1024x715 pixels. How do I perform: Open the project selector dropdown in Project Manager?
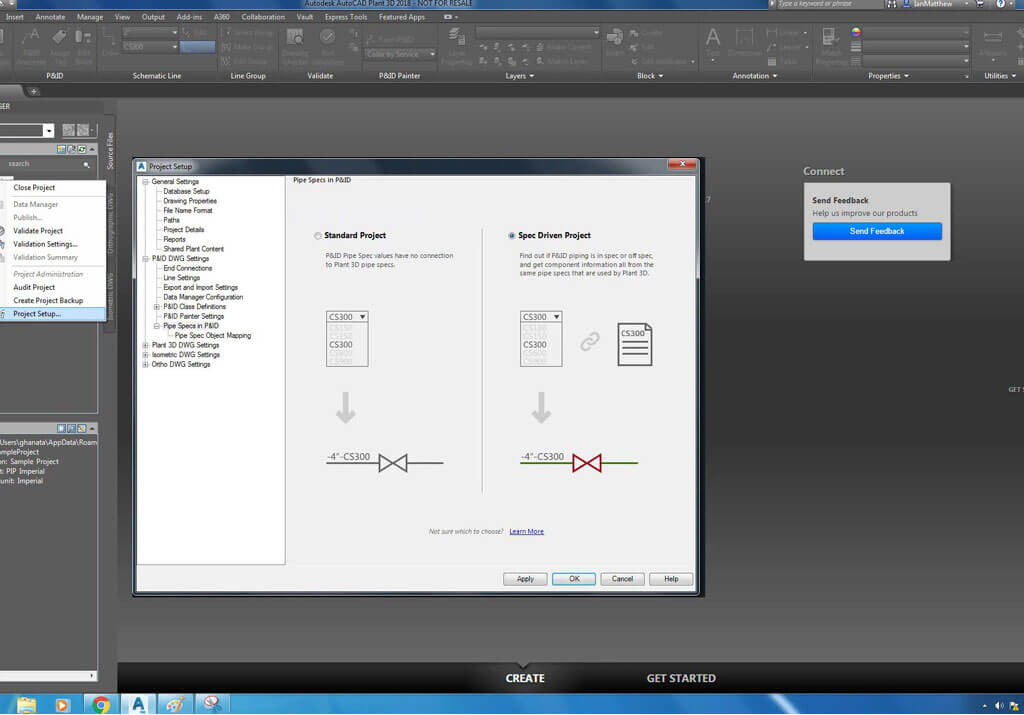pyautogui.click(x=48, y=131)
